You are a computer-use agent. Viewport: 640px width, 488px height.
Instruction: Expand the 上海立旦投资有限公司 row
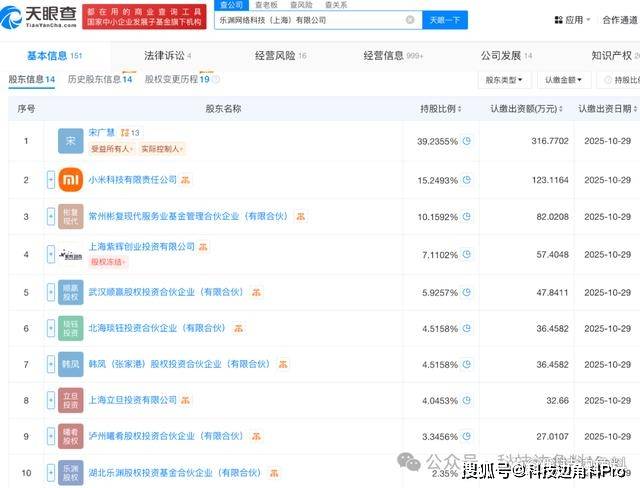pyautogui.click(x=51, y=400)
